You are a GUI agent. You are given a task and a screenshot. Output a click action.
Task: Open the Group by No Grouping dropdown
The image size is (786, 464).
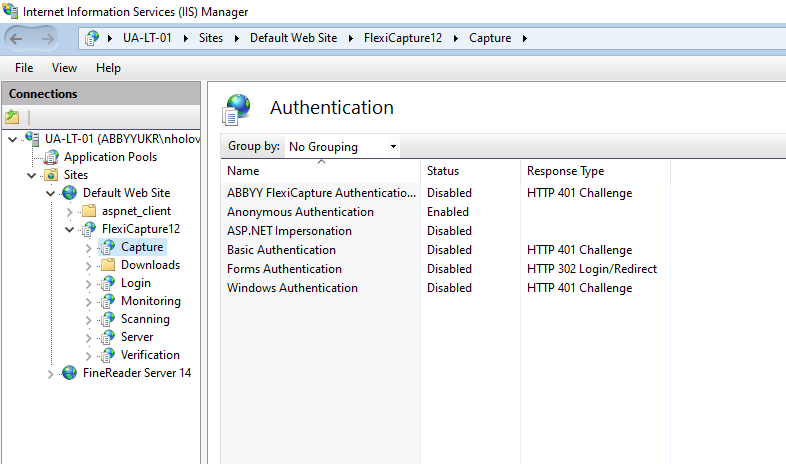[342, 147]
